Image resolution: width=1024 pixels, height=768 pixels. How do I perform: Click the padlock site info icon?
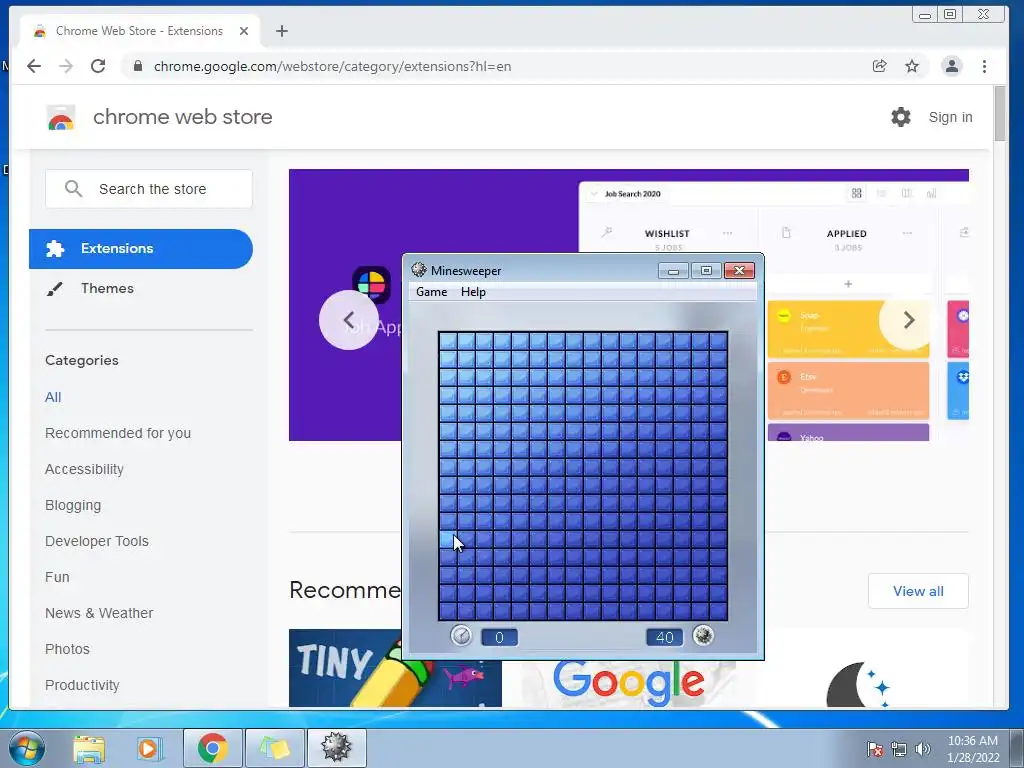[x=137, y=66]
